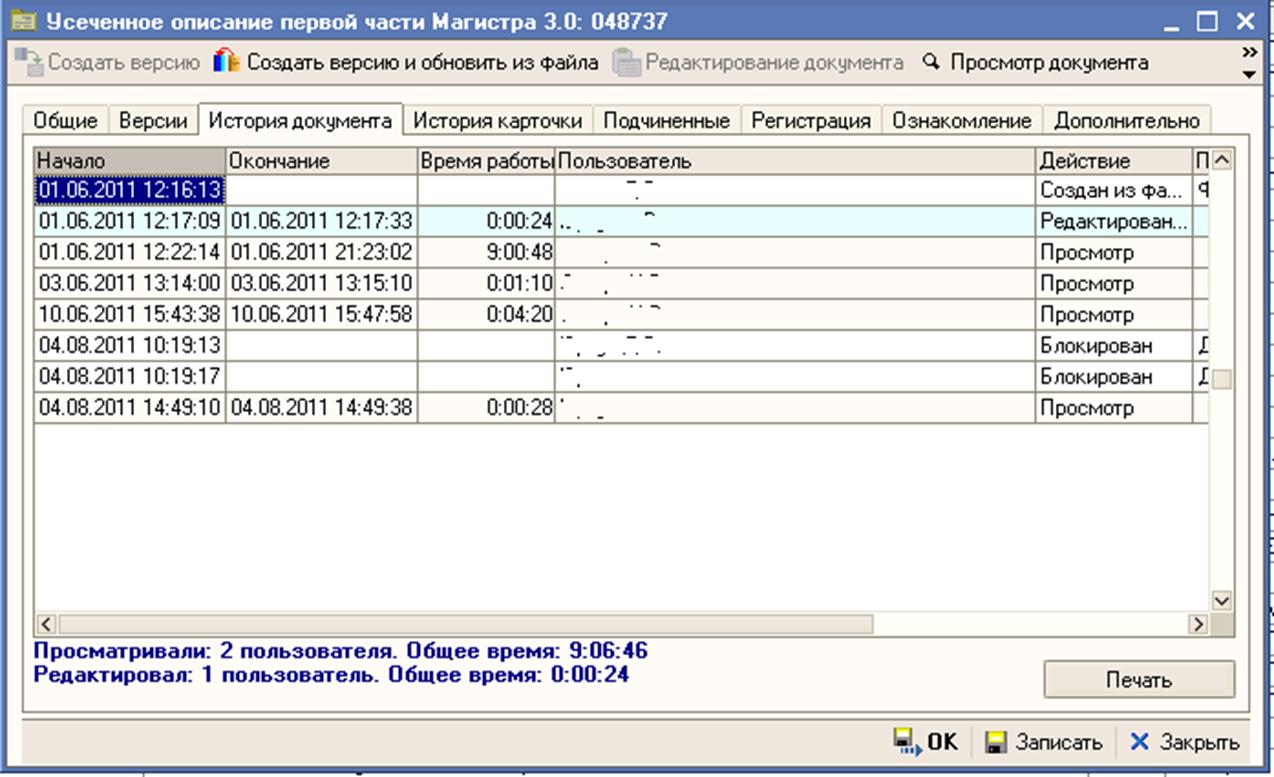This screenshot has width=1274, height=777.
Task: Click Блокирован in the 10:19:13 row
Action: tap(1113, 346)
